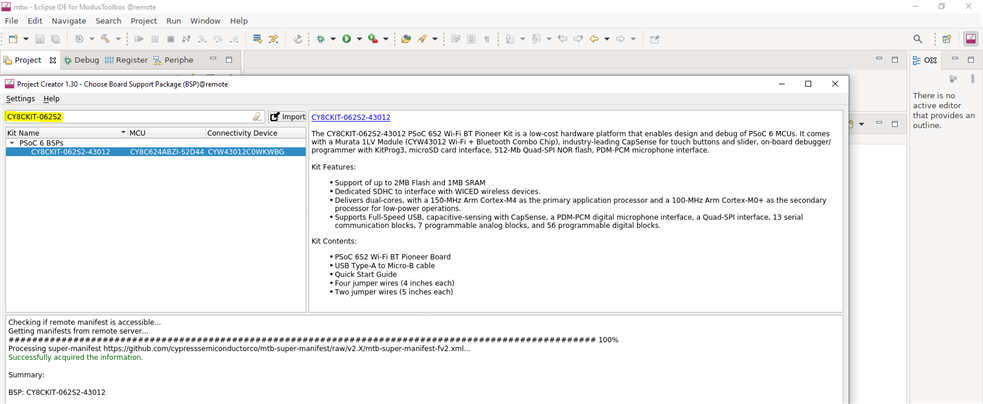The width and height of the screenshot is (983, 404).
Task: Click the green Run icon
Action: [x=347, y=39]
